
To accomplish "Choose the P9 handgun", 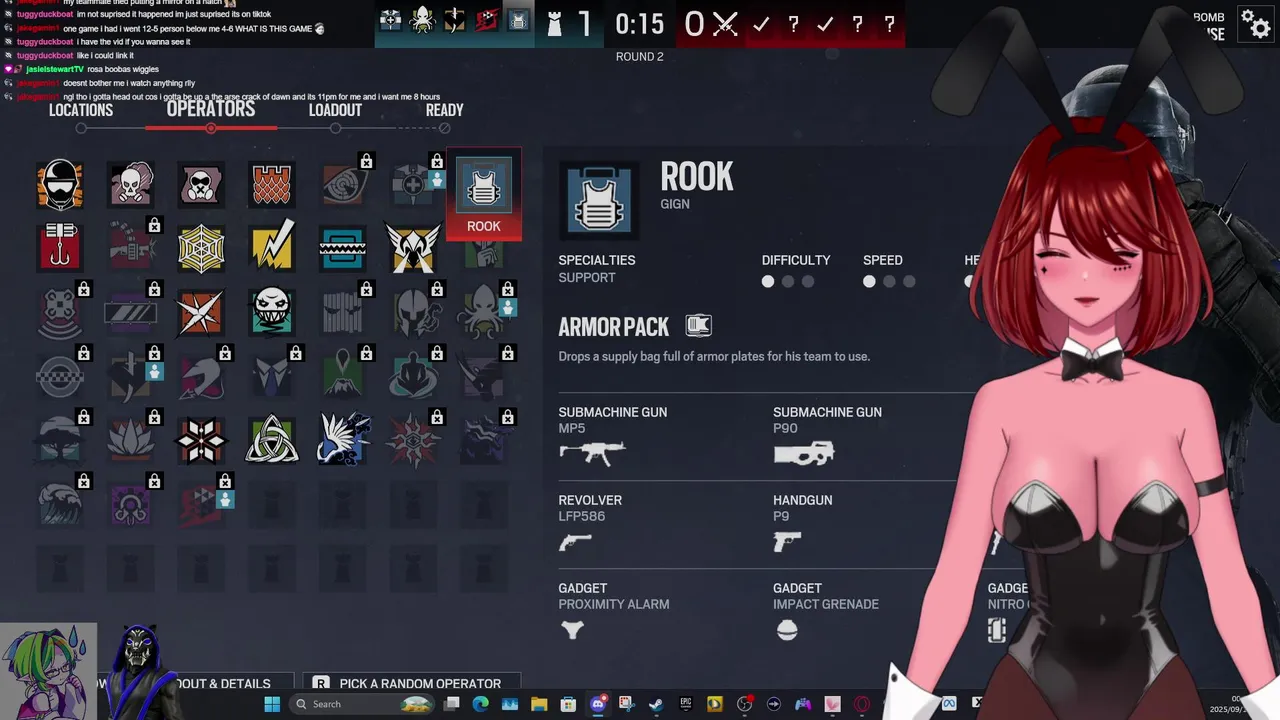I will point(787,542).
